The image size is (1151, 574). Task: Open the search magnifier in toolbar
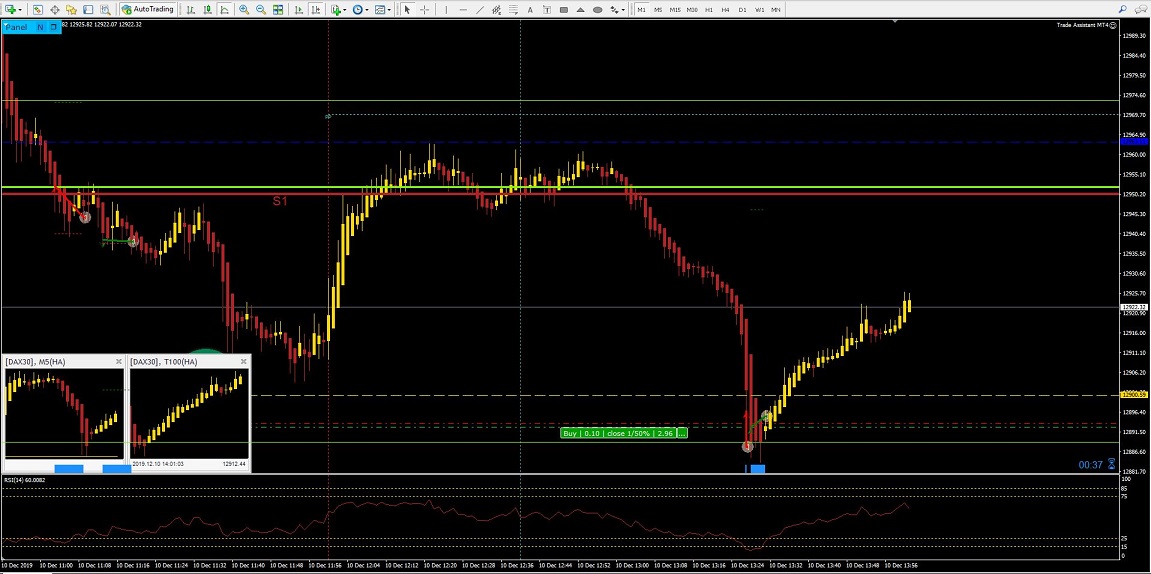click(x=1122, y=10)
